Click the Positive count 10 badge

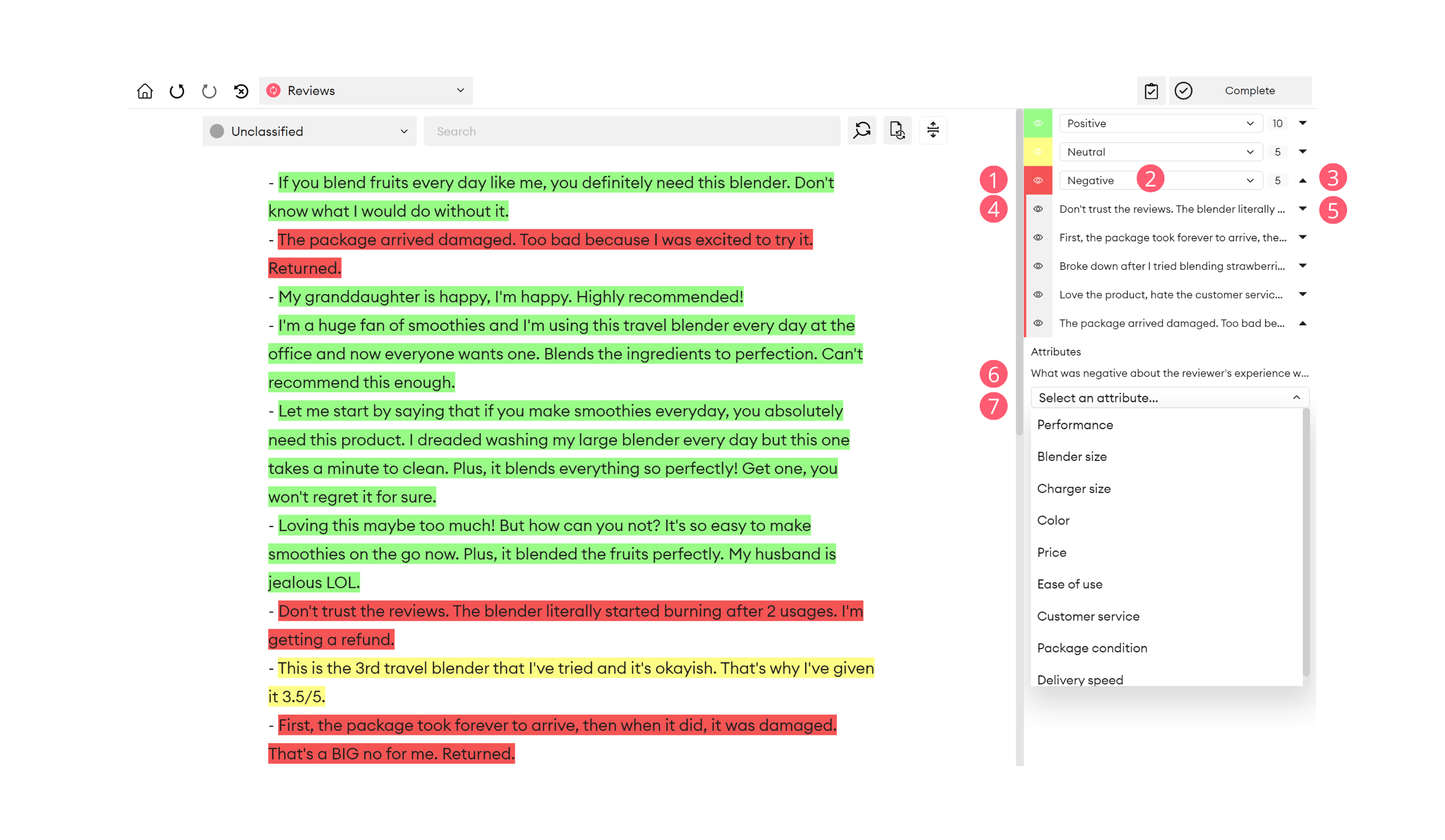(x=1278, y=123)
